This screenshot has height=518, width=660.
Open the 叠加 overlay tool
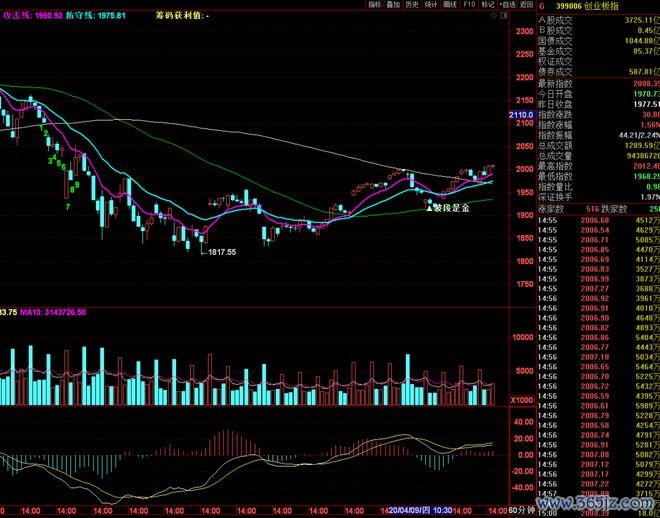[x=394, y=5]
